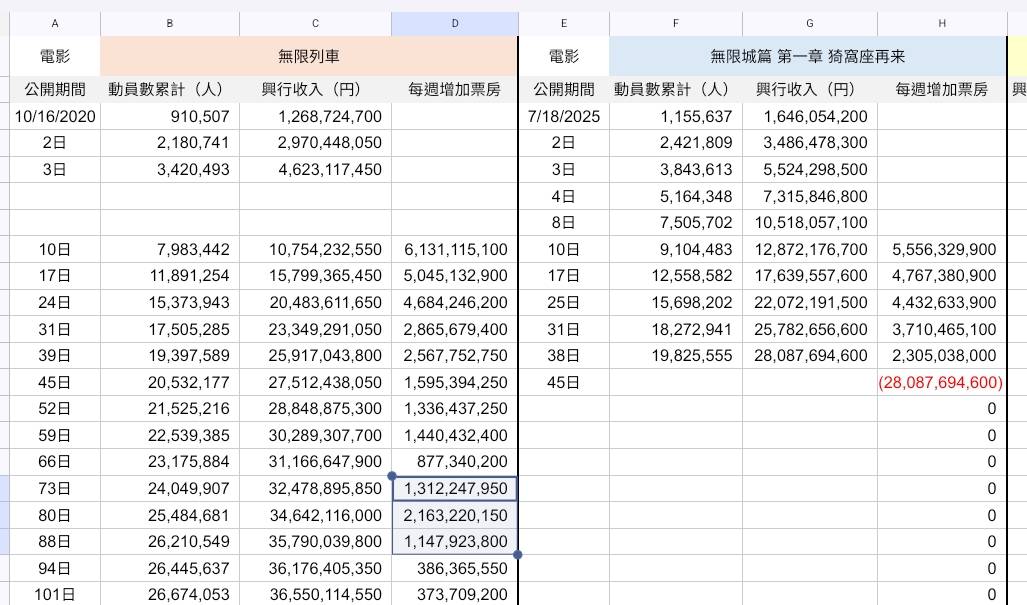Select cell with value 1,440,432,400
The image size is (1027, 605).
point(455,435)
